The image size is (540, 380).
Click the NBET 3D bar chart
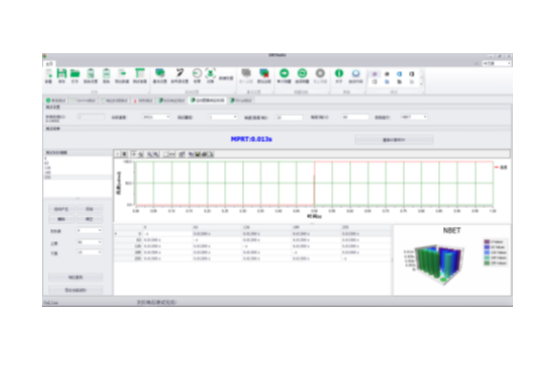(x=438, y=264)
